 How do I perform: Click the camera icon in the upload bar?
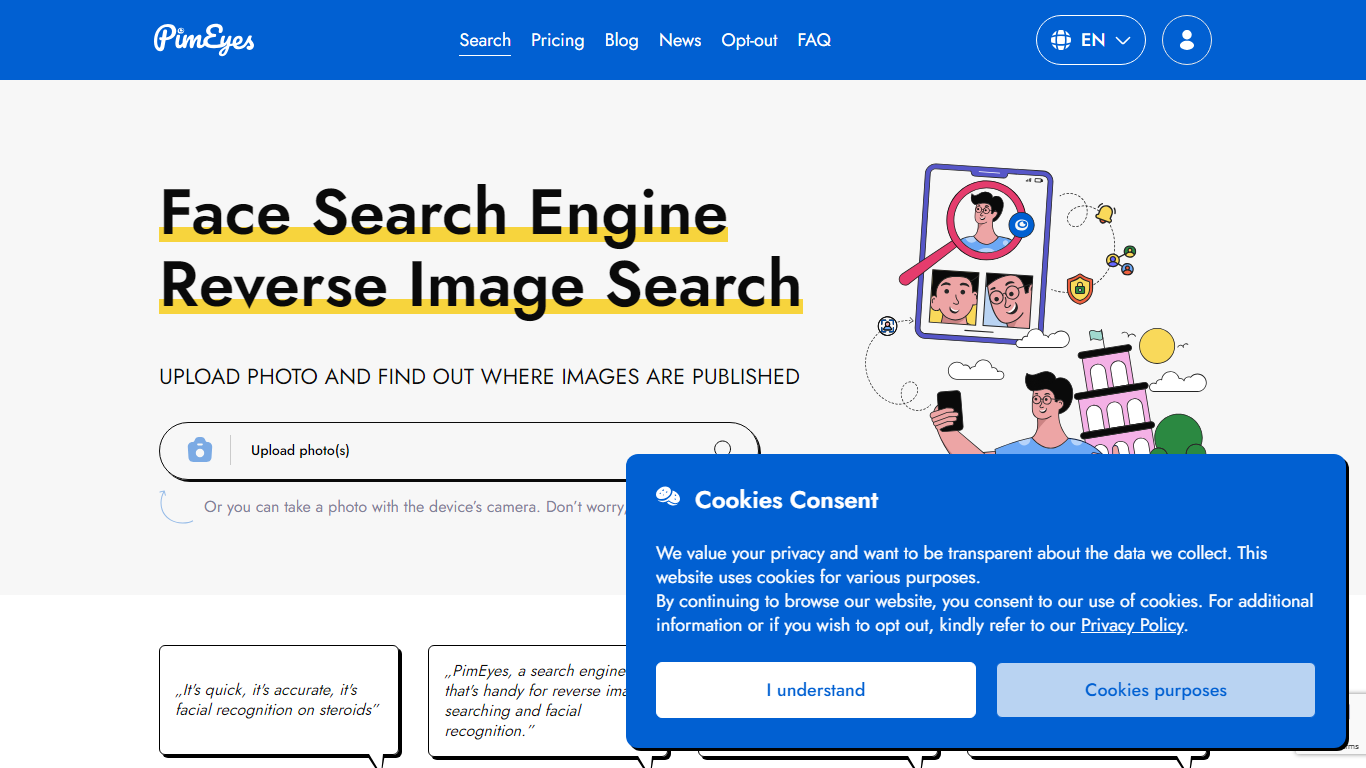coord(200,450)
